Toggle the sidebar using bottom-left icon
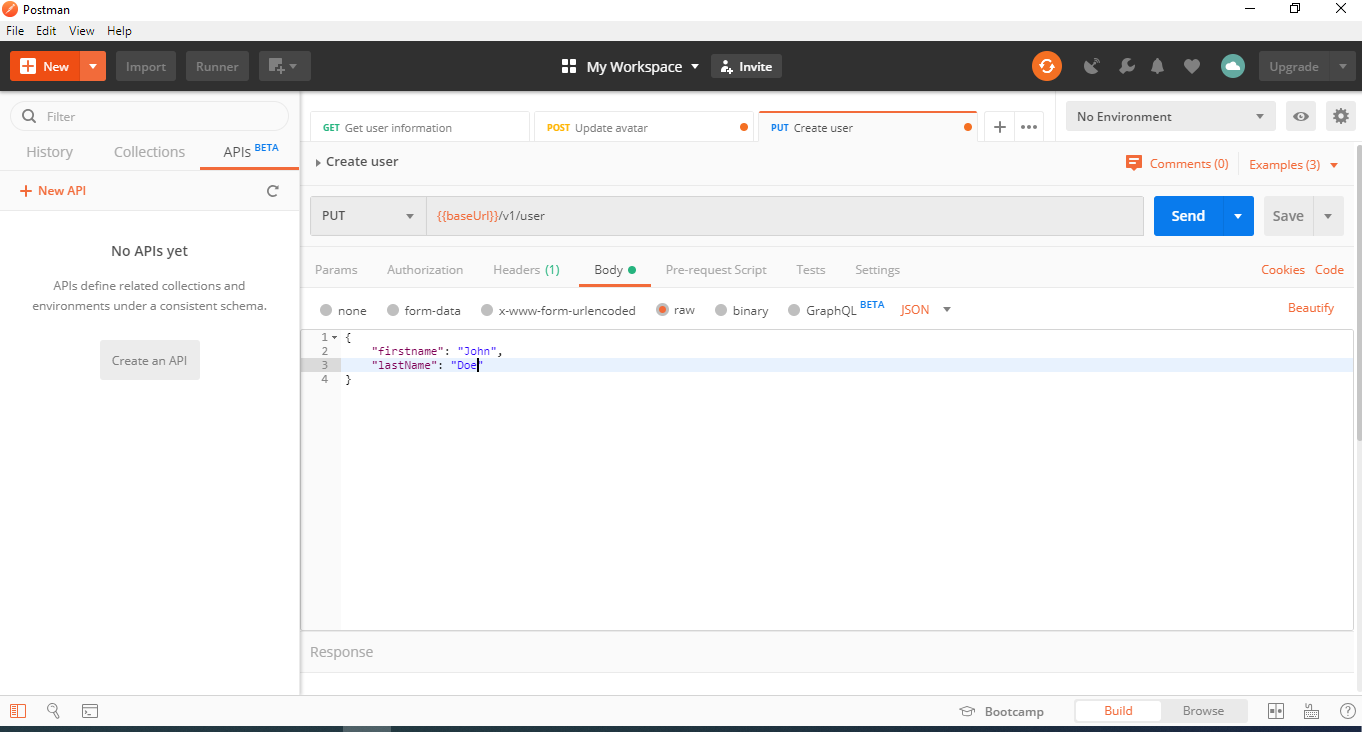 tap(18, 711)
